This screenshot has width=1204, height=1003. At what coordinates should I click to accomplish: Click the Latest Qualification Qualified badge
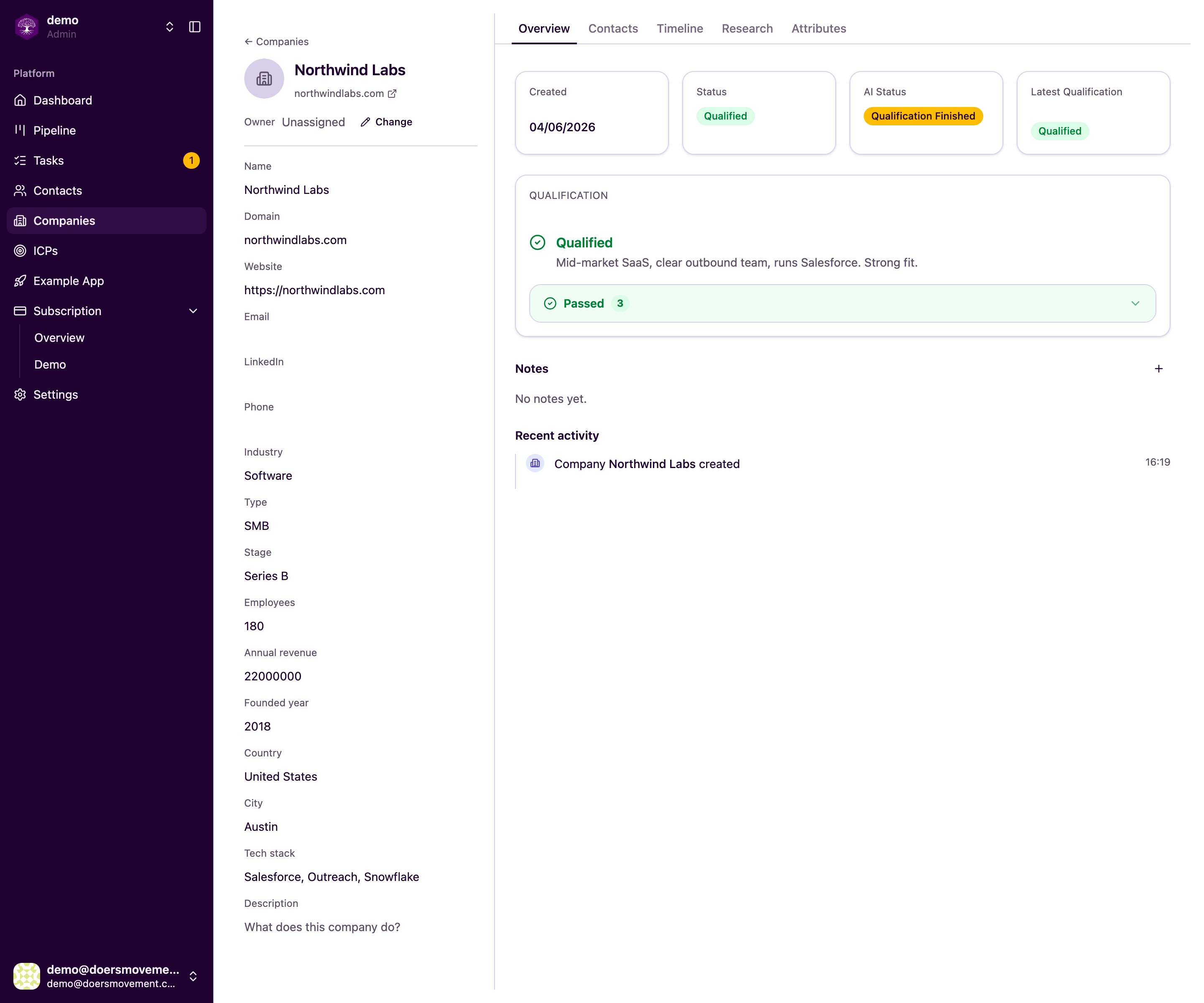point(1060,131)
